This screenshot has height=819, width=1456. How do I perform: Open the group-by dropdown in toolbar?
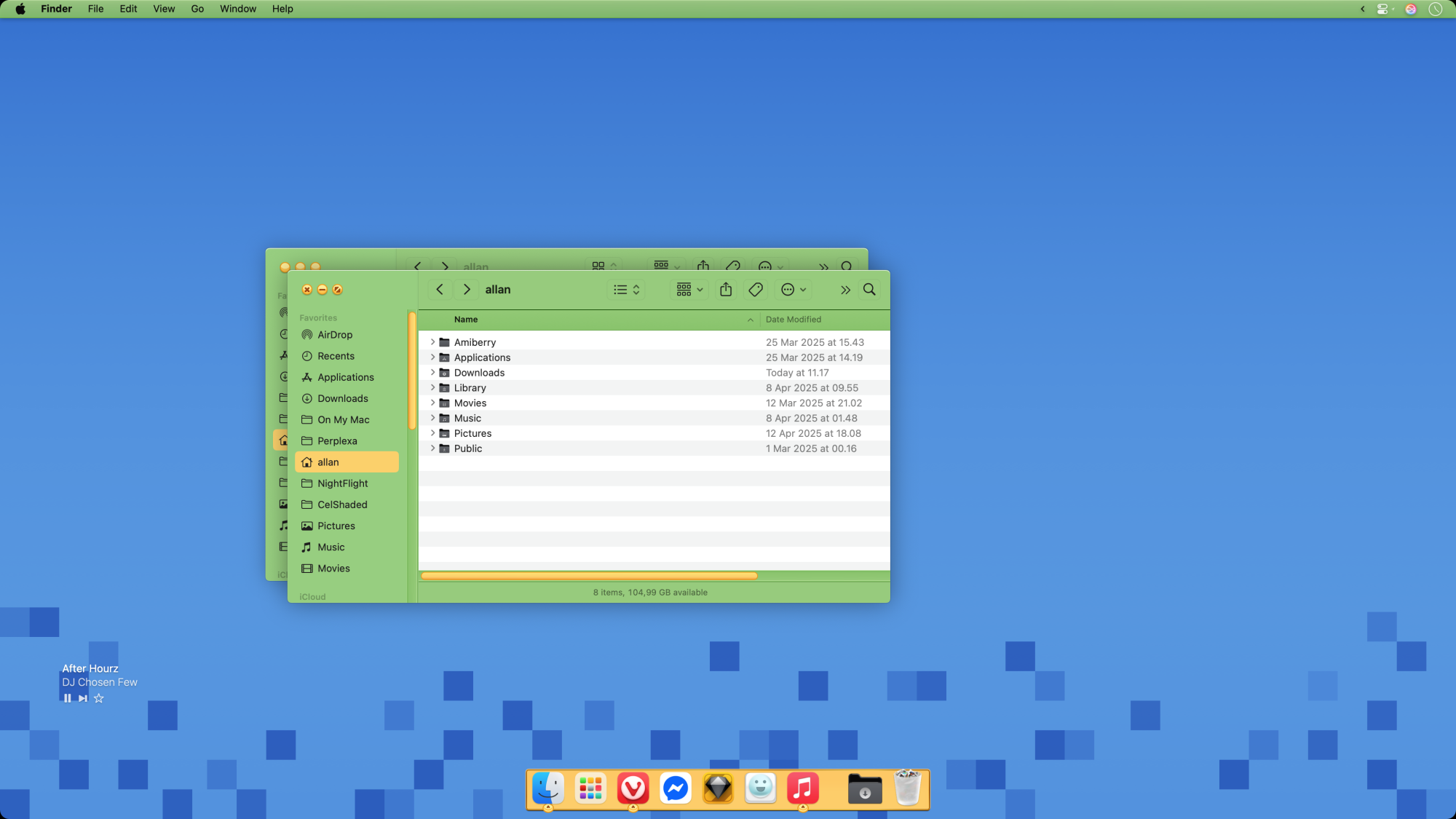pyautogui.click(x=689, y=290)
